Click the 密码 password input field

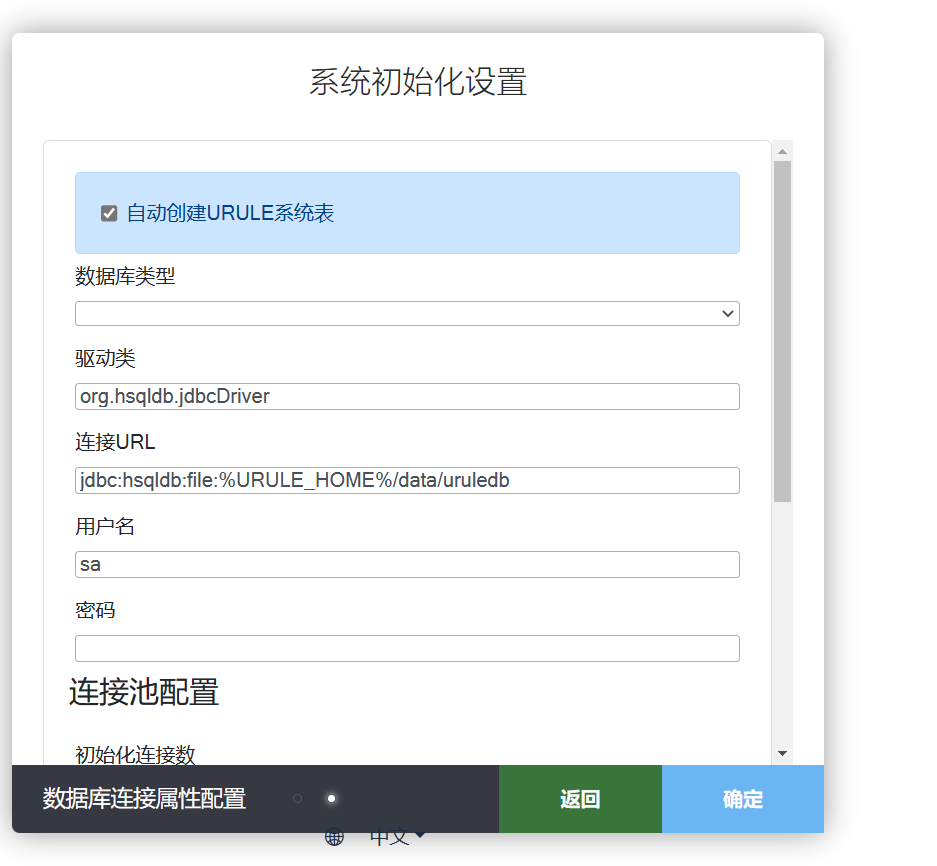coord(407,648)
